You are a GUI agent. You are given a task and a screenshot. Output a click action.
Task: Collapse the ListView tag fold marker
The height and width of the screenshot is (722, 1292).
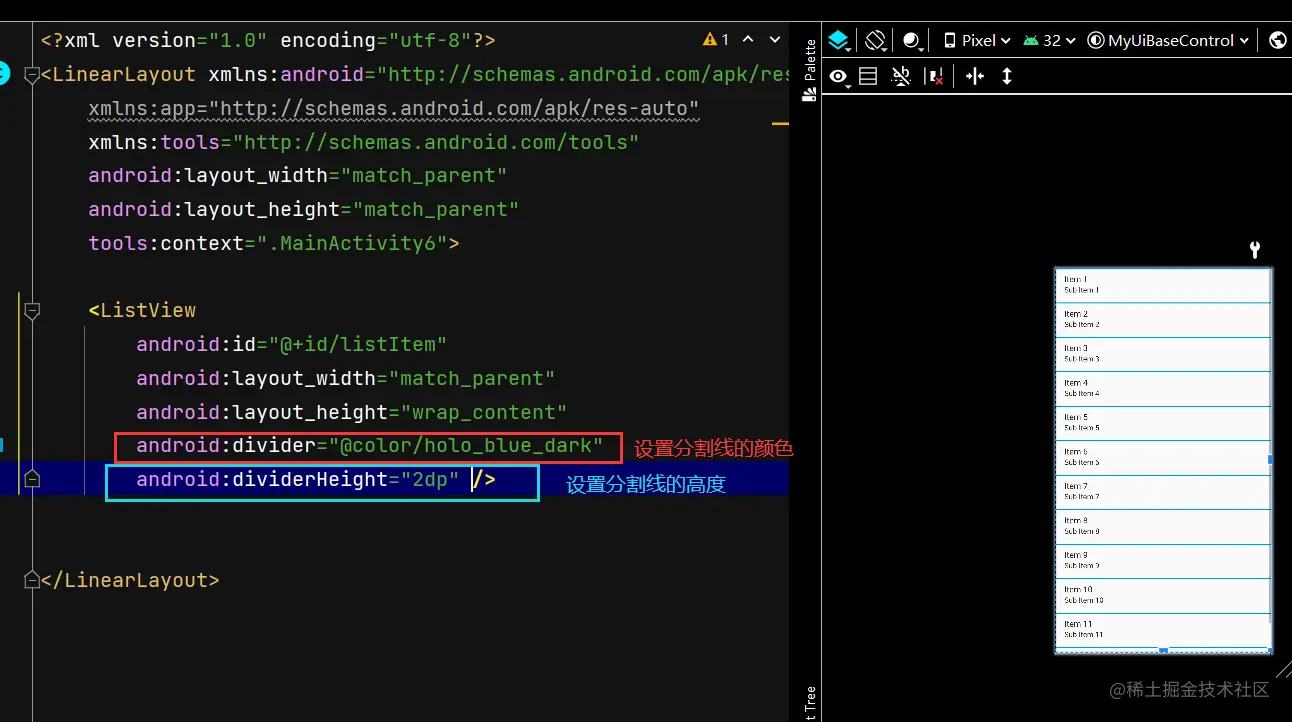click(32, 311)
